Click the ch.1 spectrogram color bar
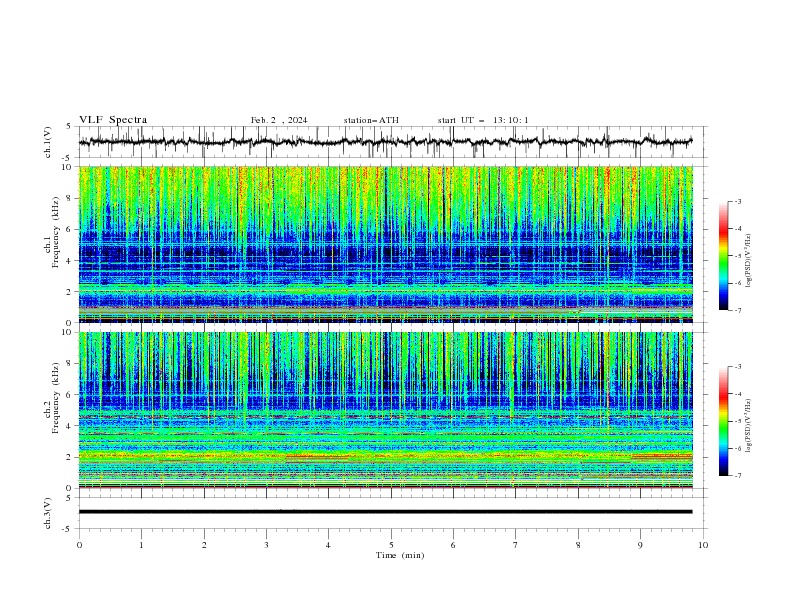 (723, 256)
